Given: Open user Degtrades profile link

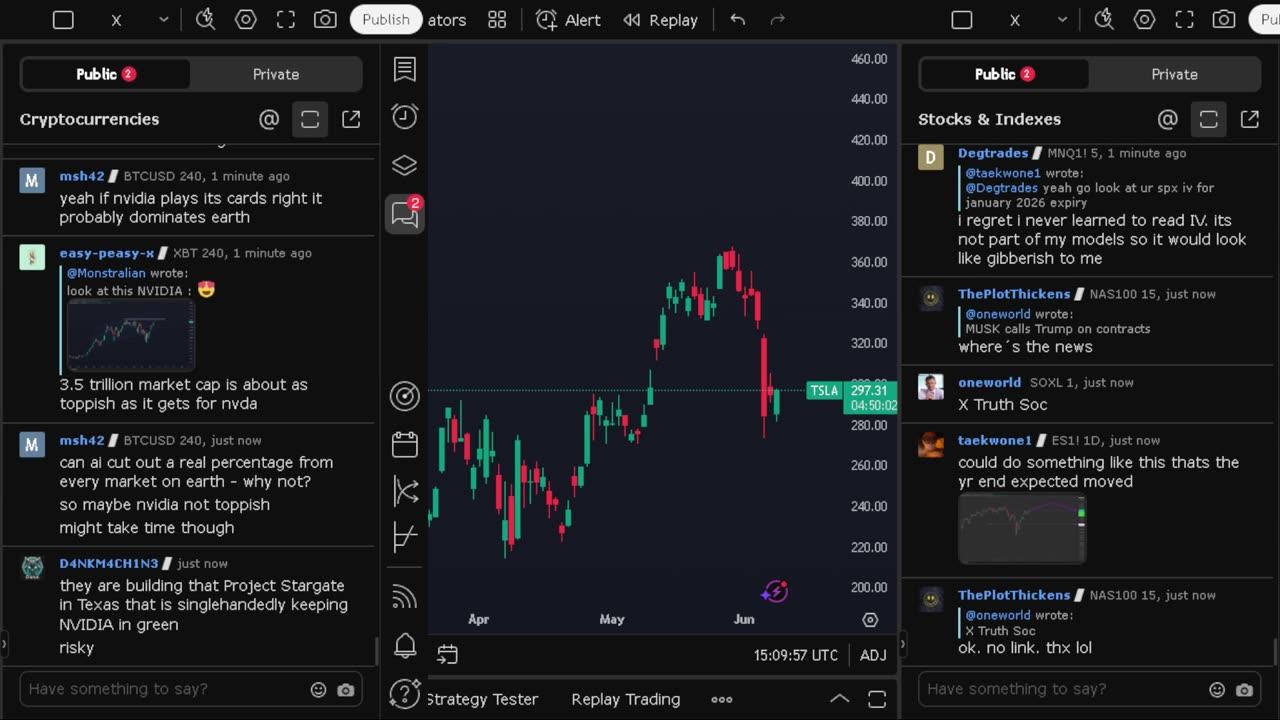Looking at the screenshot, I should 993,153.
